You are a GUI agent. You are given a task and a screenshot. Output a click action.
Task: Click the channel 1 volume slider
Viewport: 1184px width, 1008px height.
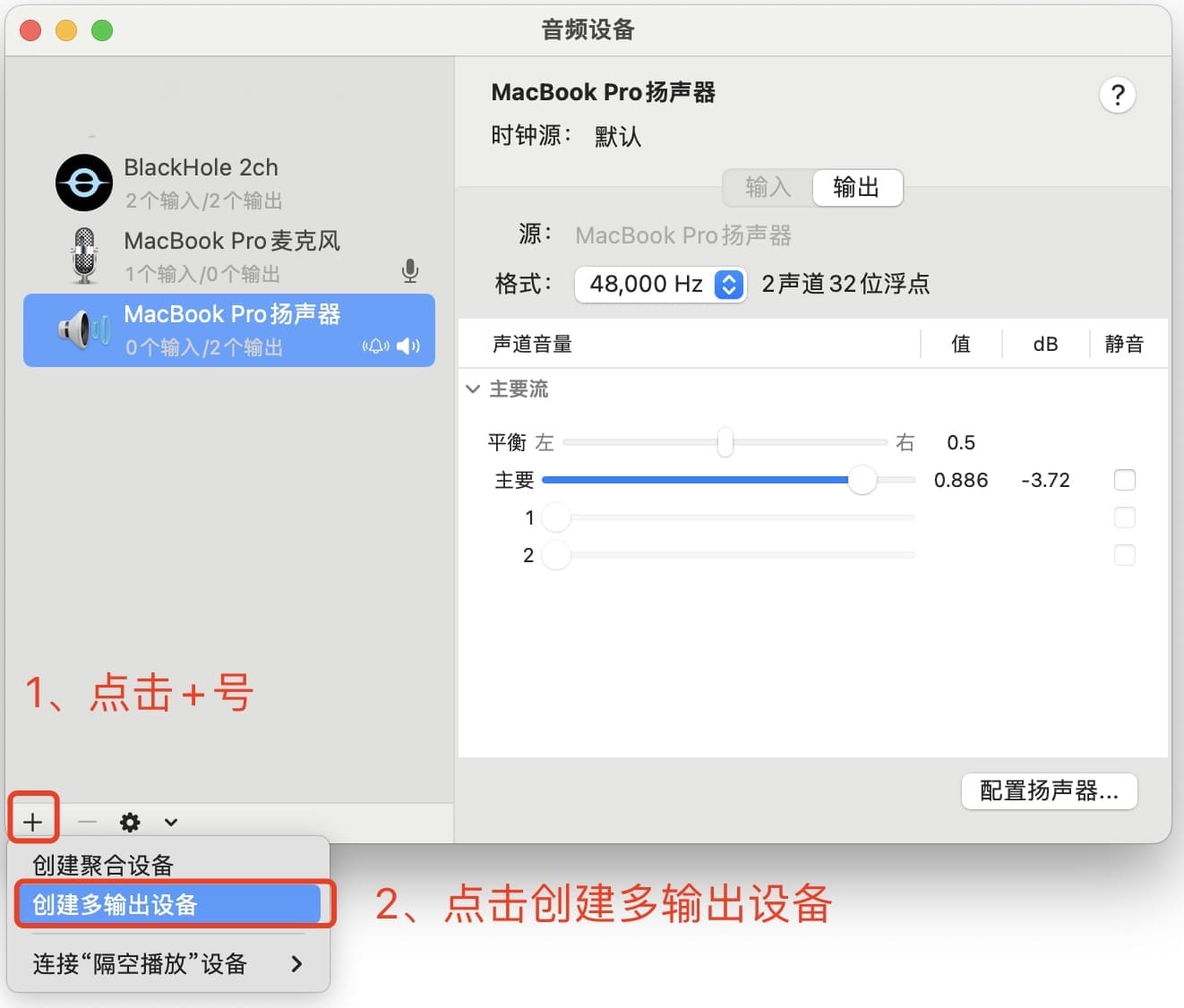(x=729, y=517)
